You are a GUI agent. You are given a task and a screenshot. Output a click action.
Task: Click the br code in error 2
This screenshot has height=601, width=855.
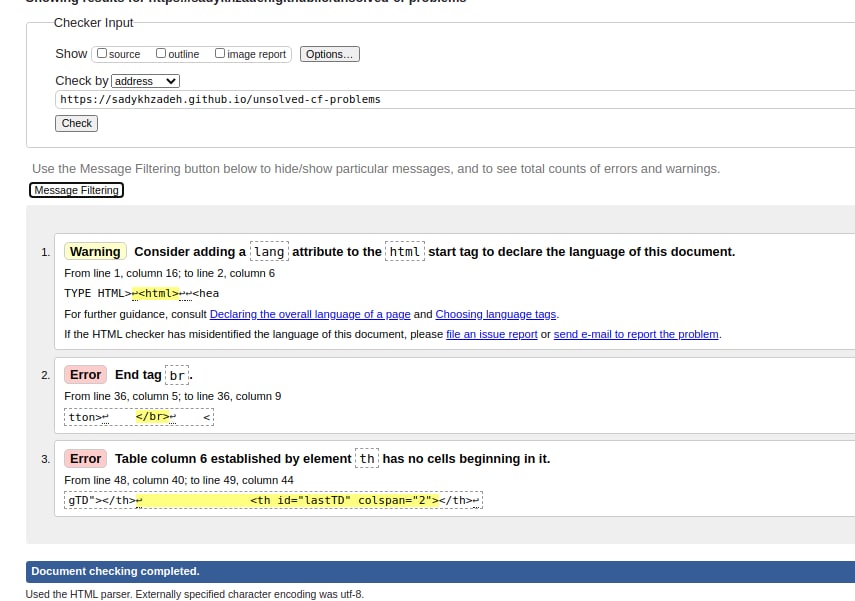pos(177,375)
